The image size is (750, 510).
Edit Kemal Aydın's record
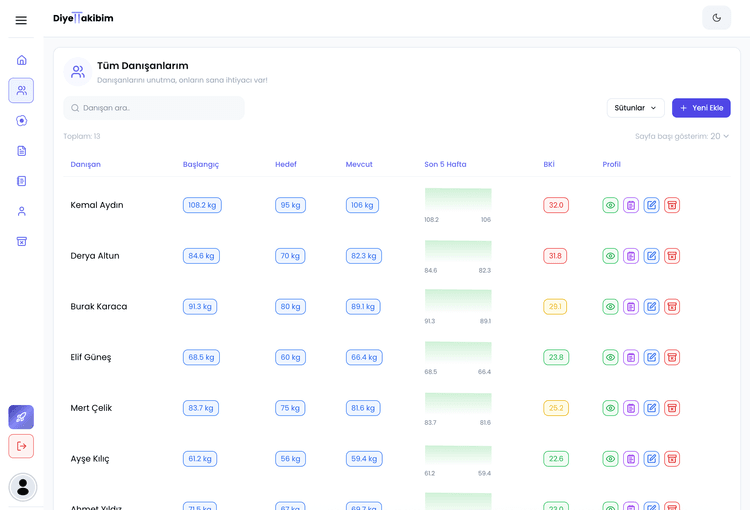[x=651, y=205]
